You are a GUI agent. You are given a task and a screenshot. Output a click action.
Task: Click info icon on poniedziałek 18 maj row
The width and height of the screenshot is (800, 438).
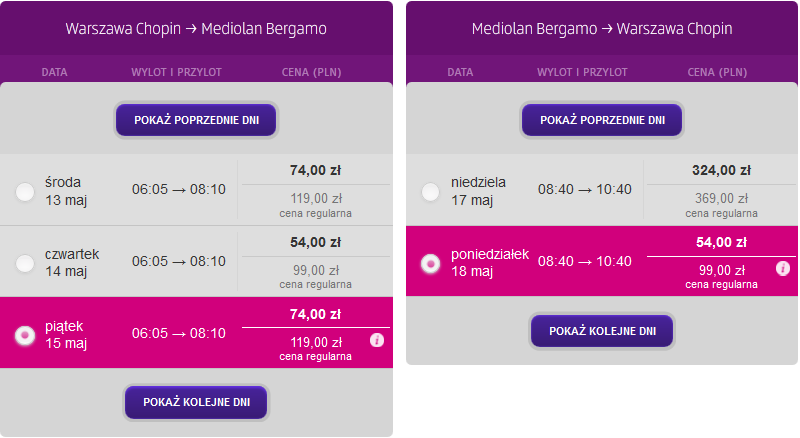pyautogui.click(x=783, y=268)
